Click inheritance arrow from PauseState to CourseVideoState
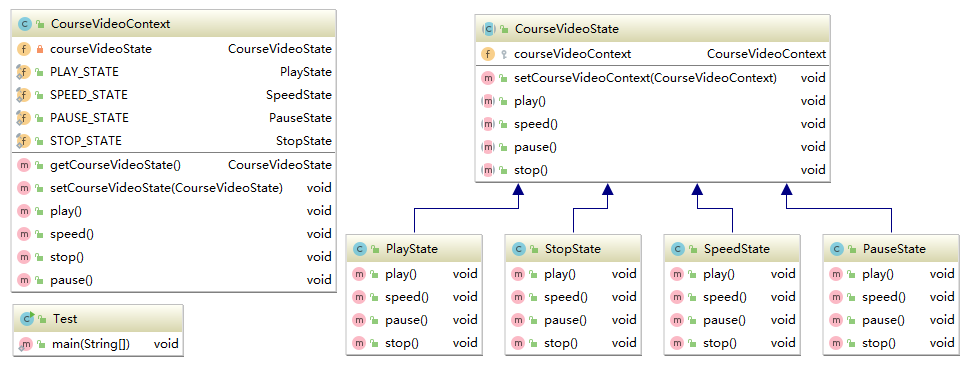Screen dimensions: 972x367 pyautogui.click(x=839, y=209)
